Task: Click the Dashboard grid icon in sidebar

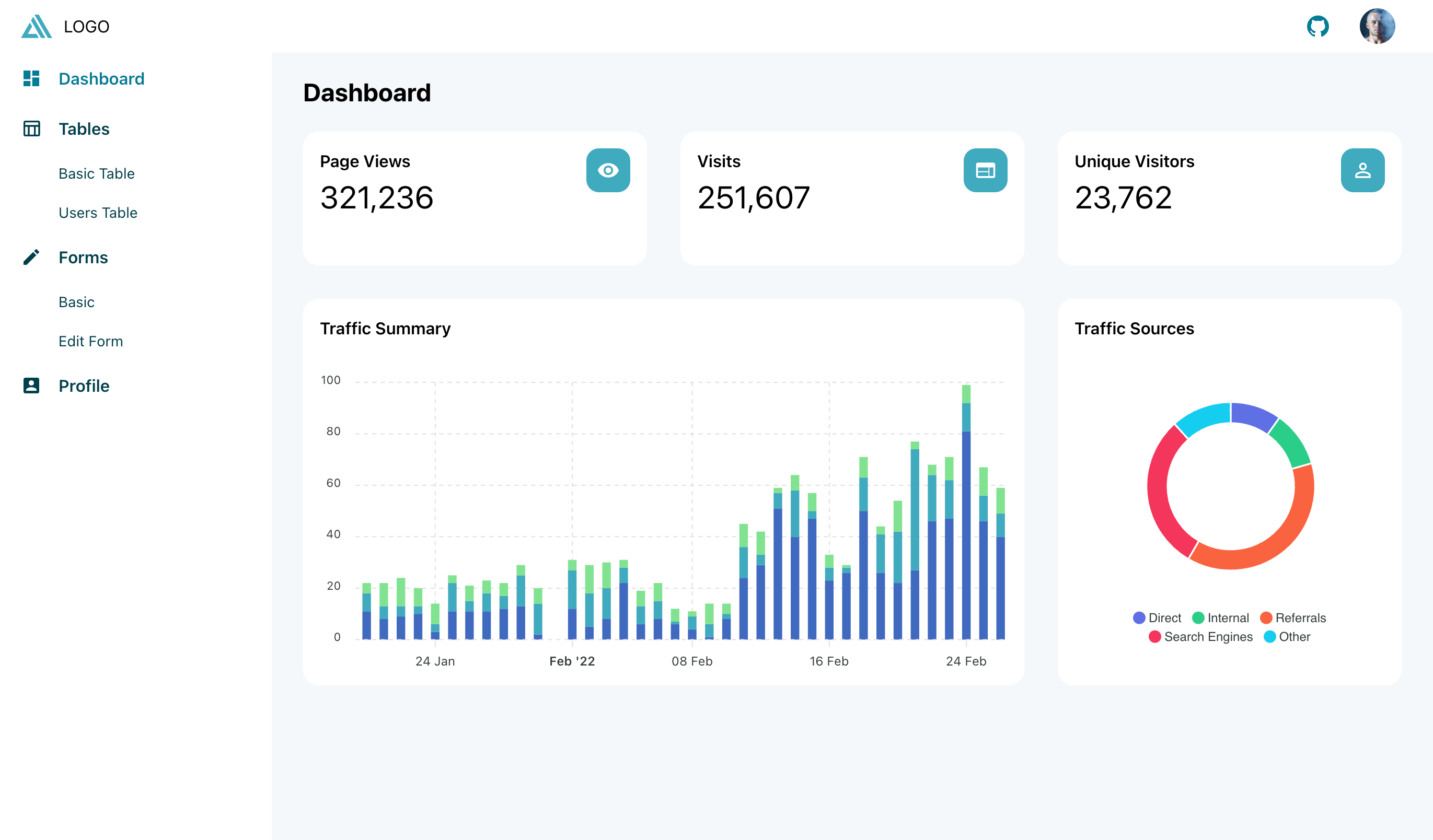Action: tap(31, 78)
